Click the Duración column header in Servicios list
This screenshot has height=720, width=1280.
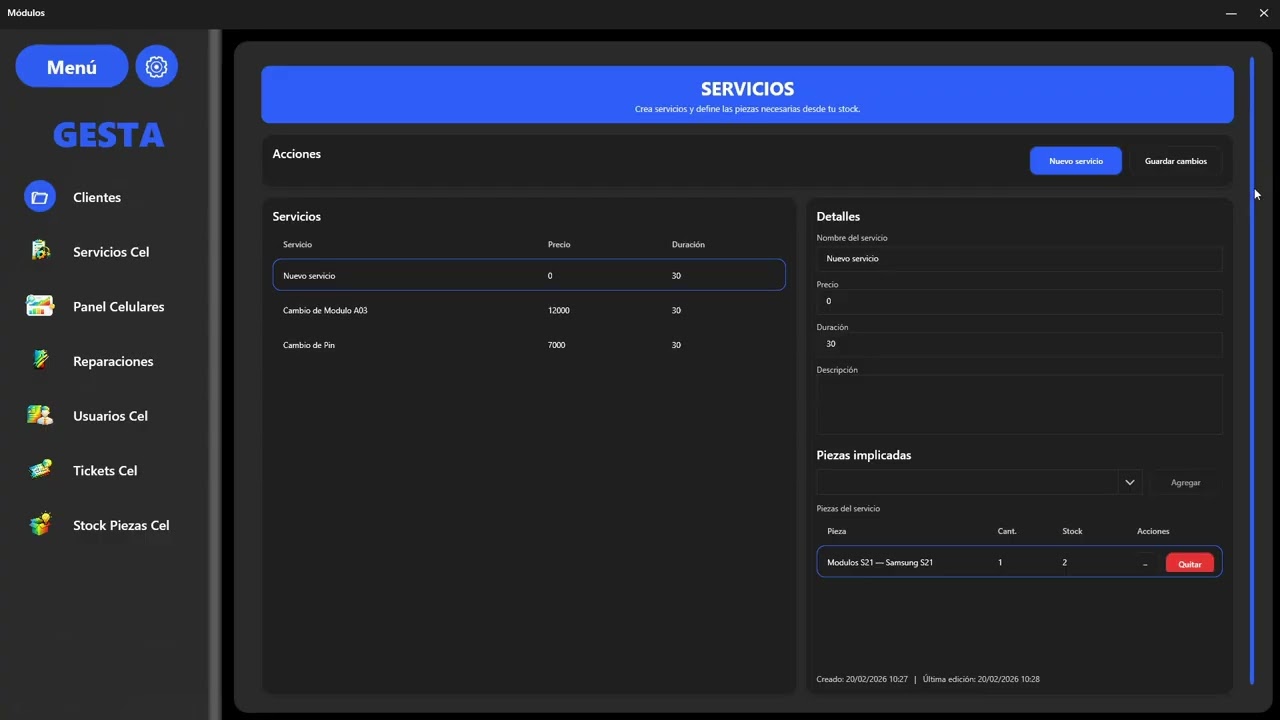(x=688, y=245)
